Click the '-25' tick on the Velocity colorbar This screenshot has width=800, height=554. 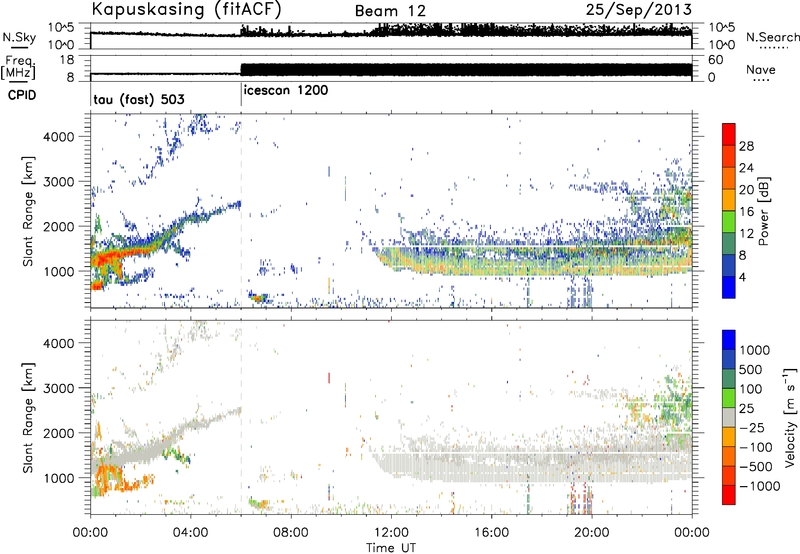751,427
